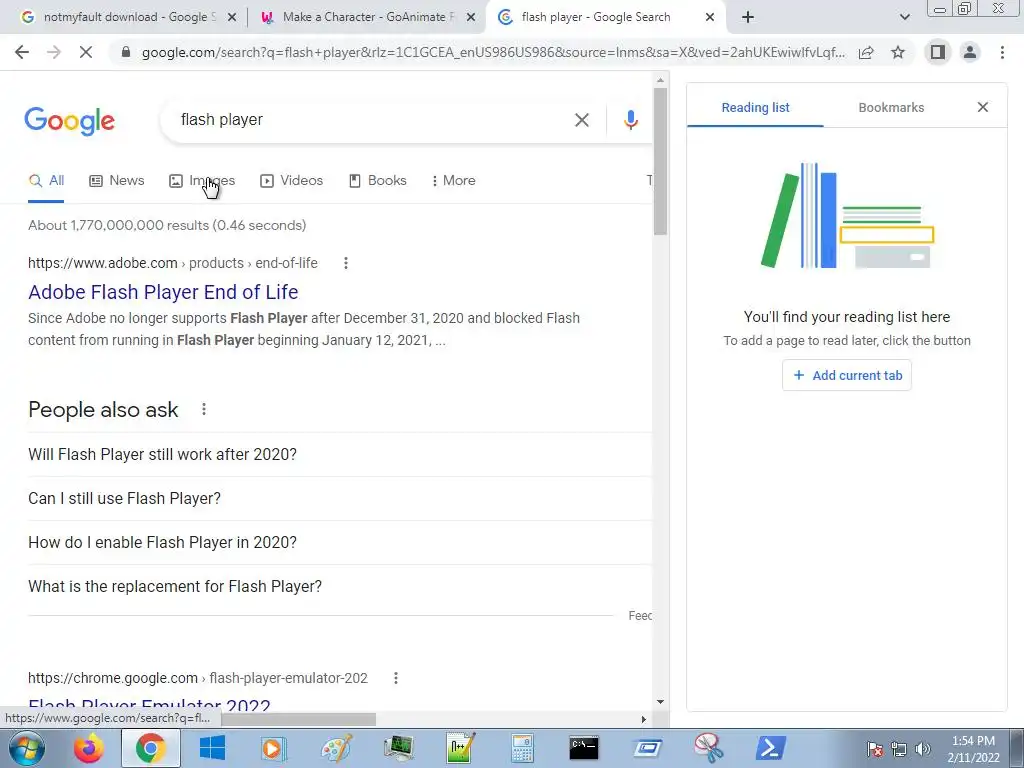The image size is (1024, 768).
Task: Click the volume speaker tray icon
Action: pyautogui.click(x=922, y=749)
